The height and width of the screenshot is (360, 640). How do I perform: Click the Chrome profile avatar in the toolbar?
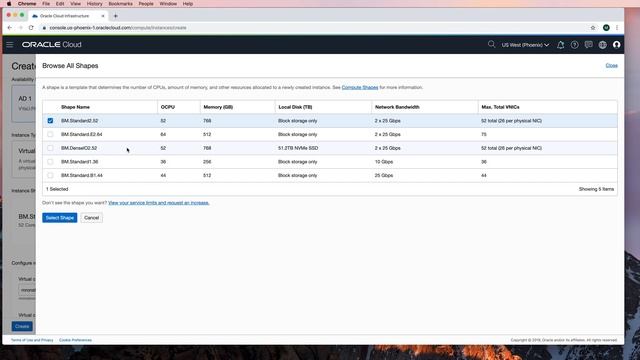coord(606,28)
